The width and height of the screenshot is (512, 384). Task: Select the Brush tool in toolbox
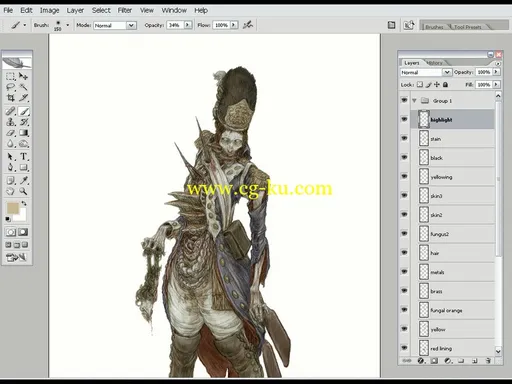click(x=23, y=111)
